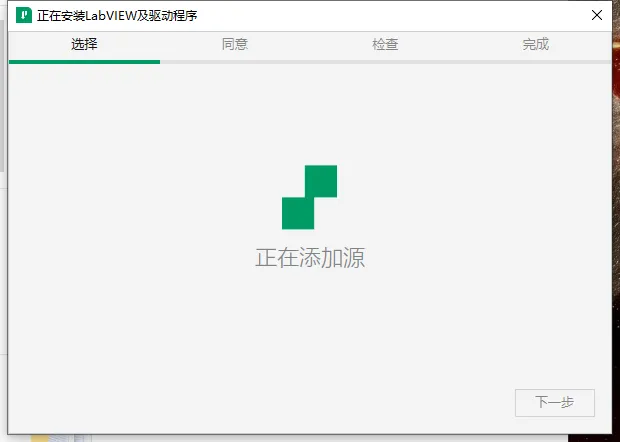Click the green step progress bar
Image resolution: width=620 pixels, height=442 pixels.
tap(84, 62)
